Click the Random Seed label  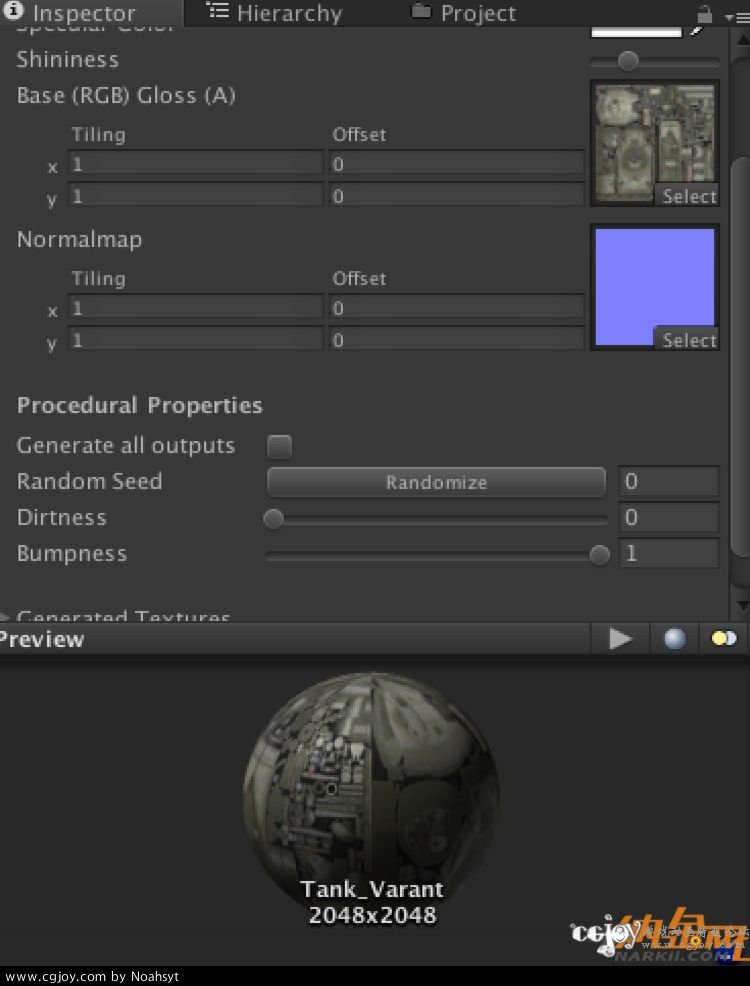[89, 482]
